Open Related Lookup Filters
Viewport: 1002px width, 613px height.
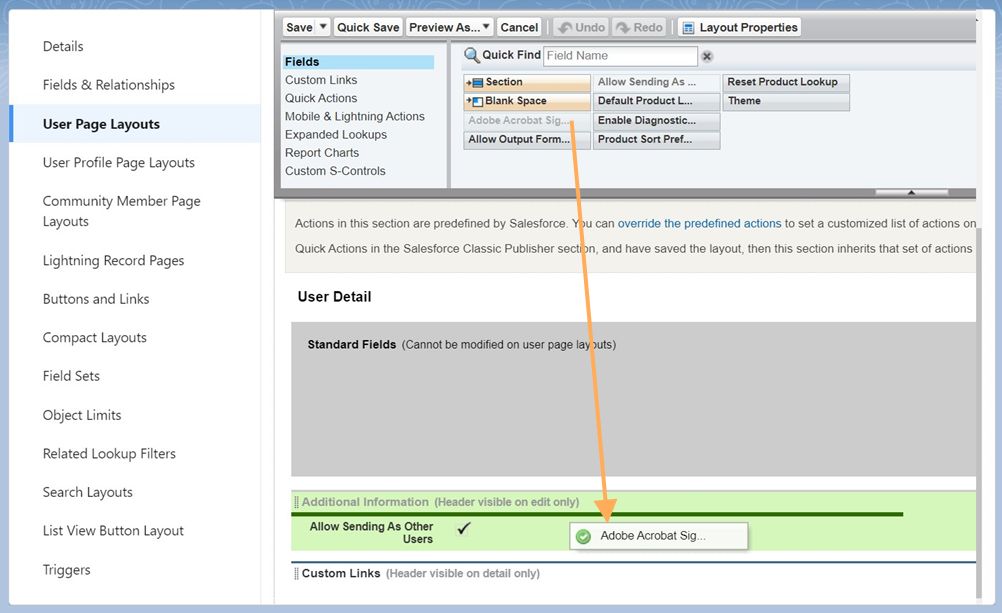click(x=109, y=454)
